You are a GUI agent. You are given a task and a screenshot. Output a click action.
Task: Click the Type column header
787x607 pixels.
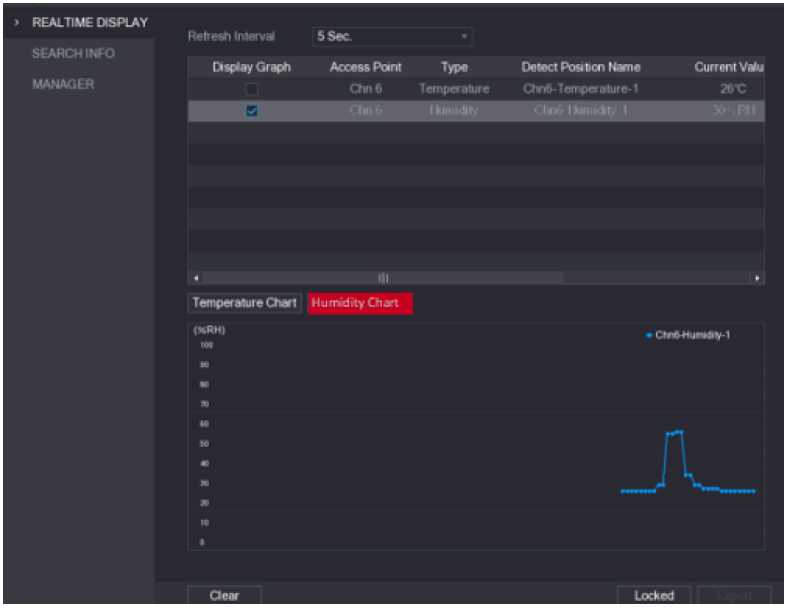click(x=454, y=67)
